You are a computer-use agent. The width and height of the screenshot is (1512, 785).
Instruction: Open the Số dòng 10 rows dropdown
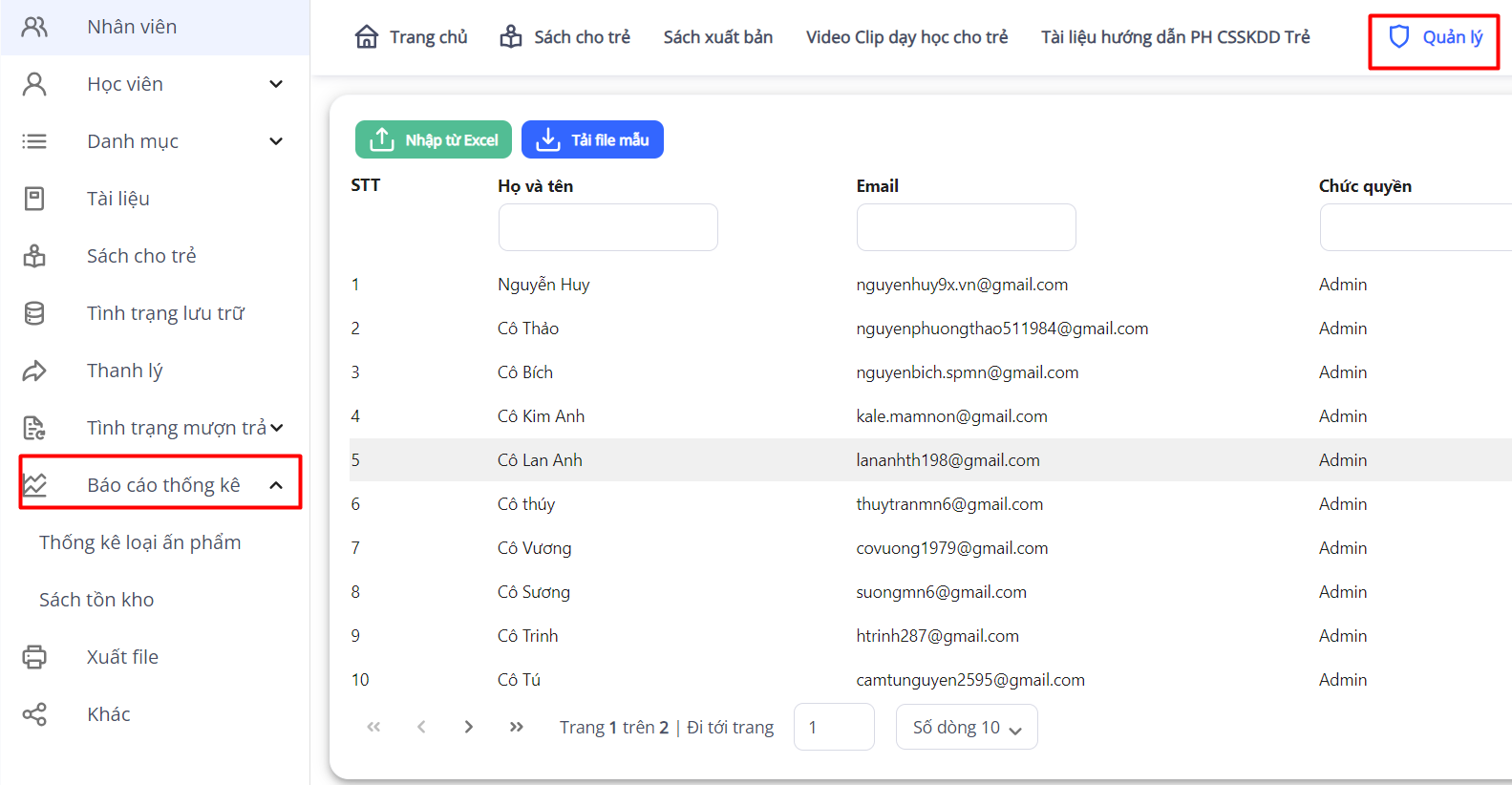pyautogui.click(x=966, y=728)
